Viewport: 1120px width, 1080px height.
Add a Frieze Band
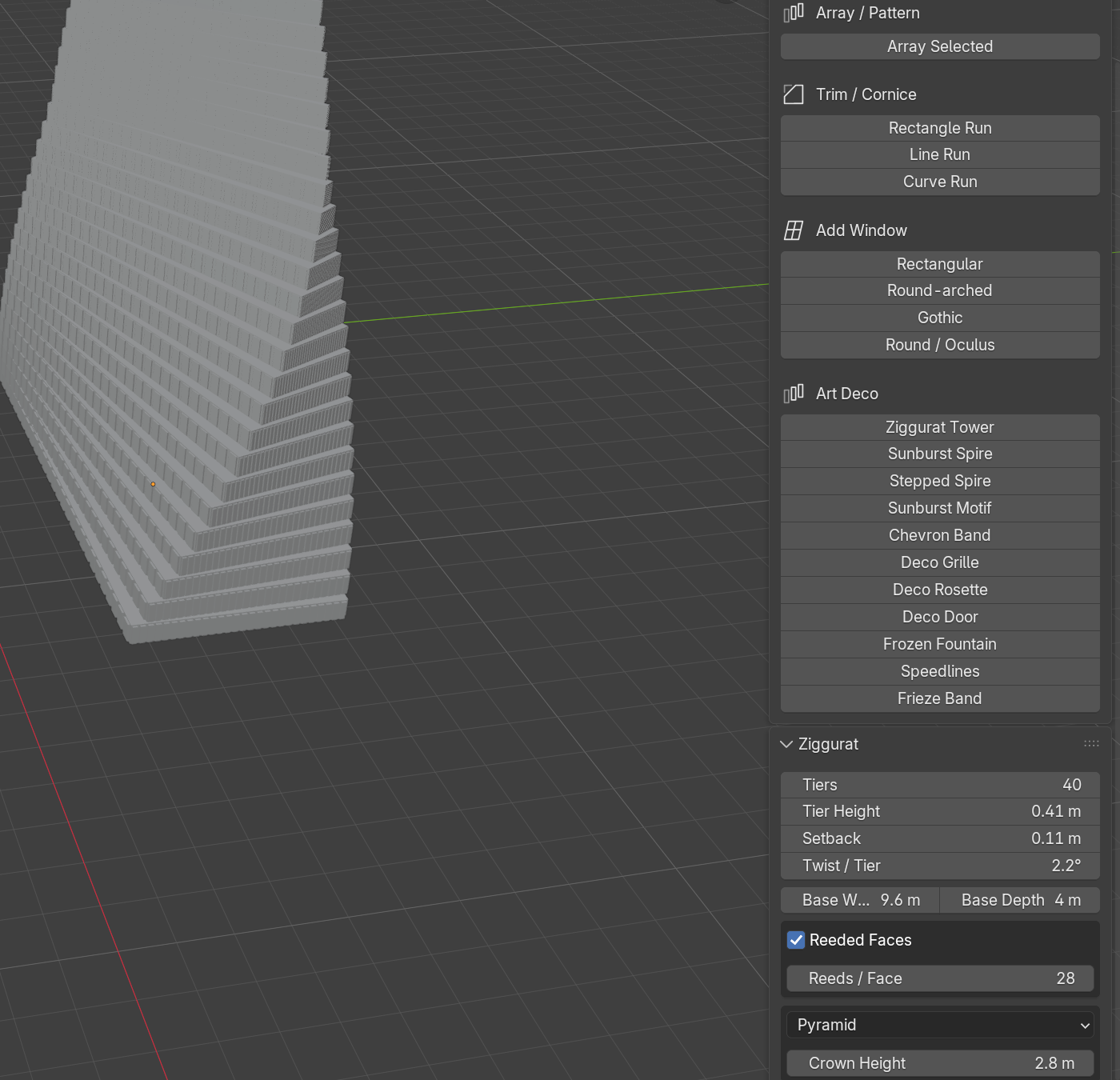pyautogui.click(x=940, y=698)
